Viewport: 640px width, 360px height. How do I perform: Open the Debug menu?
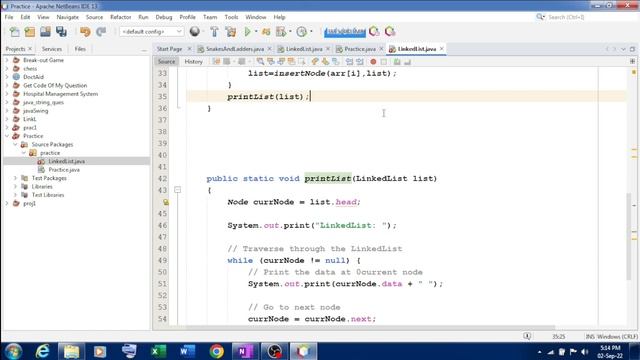tap(164, 17)
